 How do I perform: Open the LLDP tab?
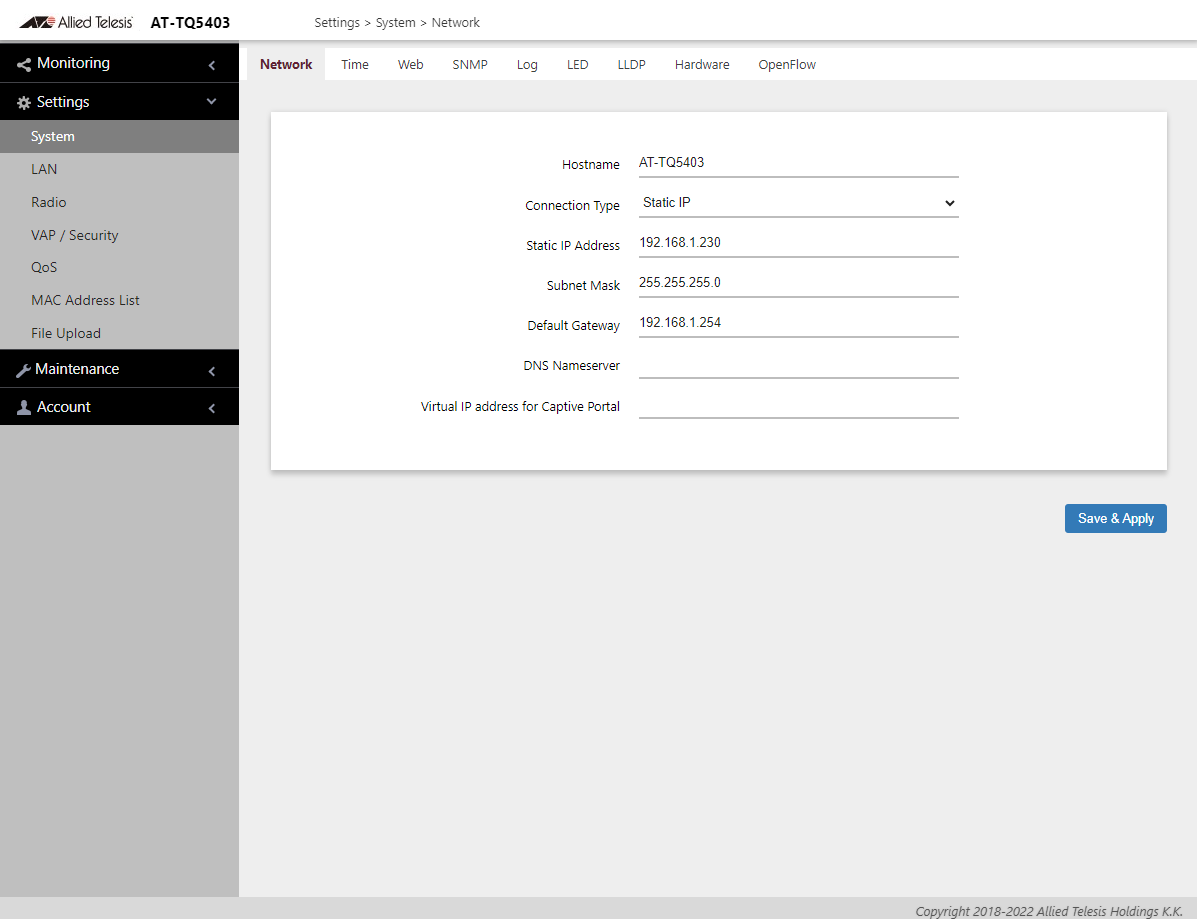631,65
